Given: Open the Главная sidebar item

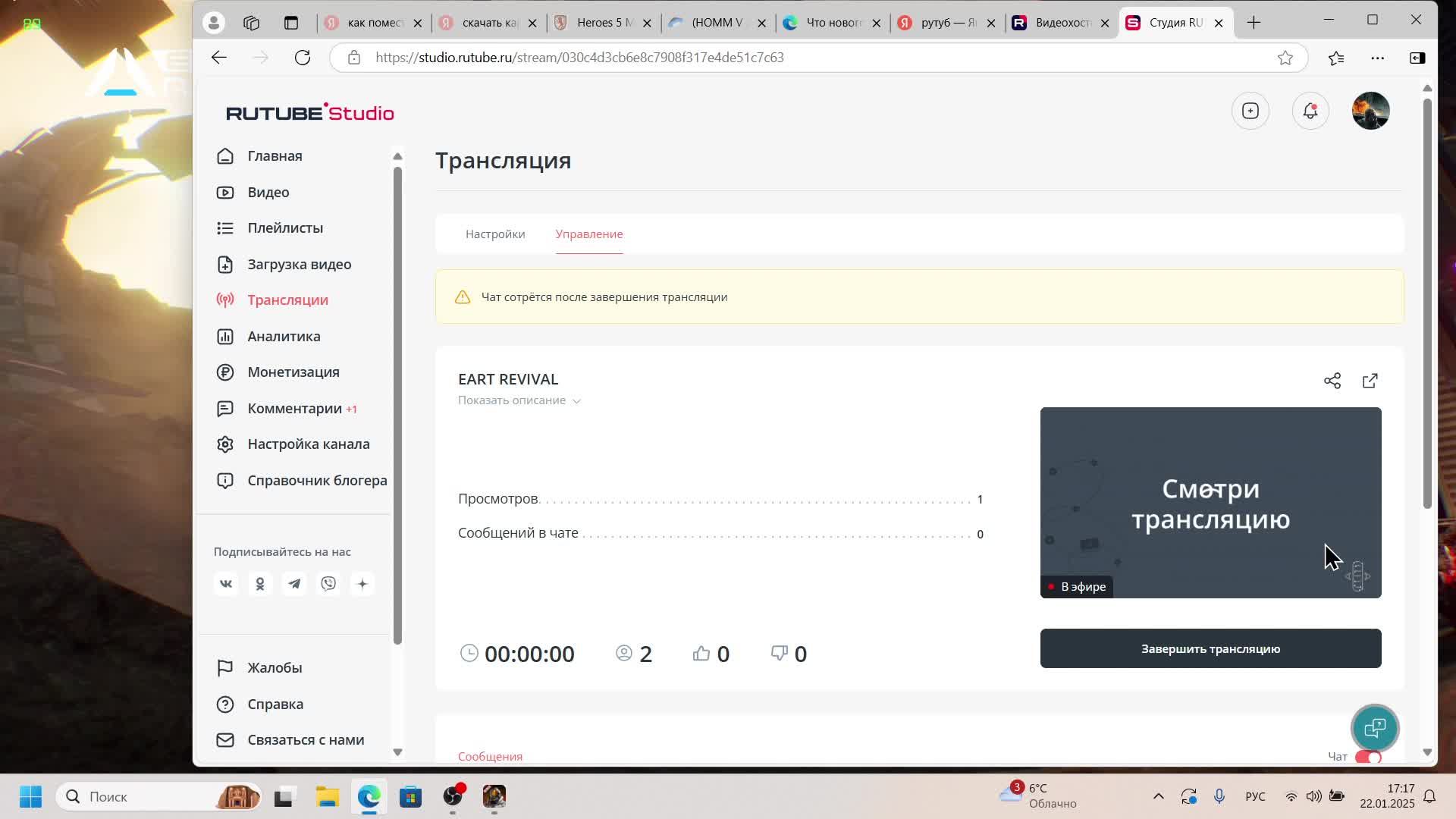Looking at the screenshot, I should coord(259,156).
